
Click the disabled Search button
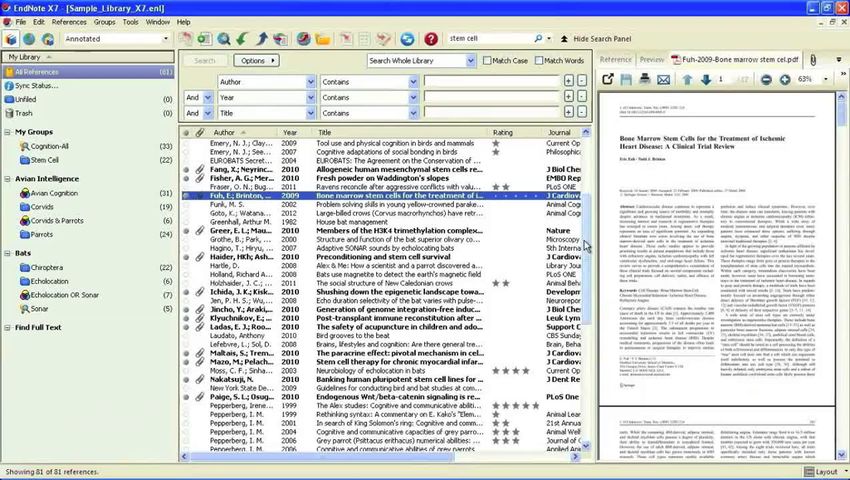tap(204, 61)
